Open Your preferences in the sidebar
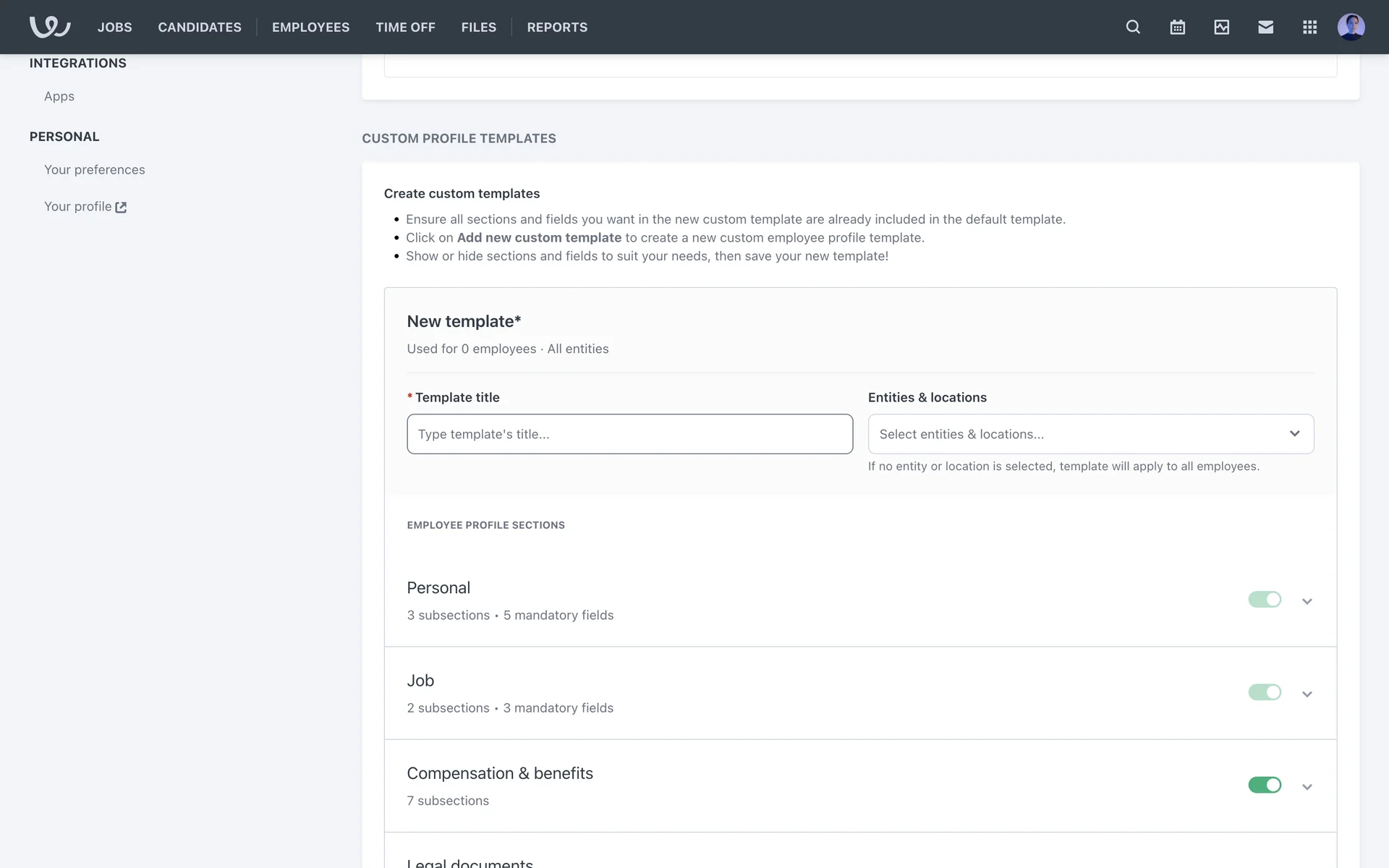The height and width of the screenshot is (868, 1389). [94, 169]
